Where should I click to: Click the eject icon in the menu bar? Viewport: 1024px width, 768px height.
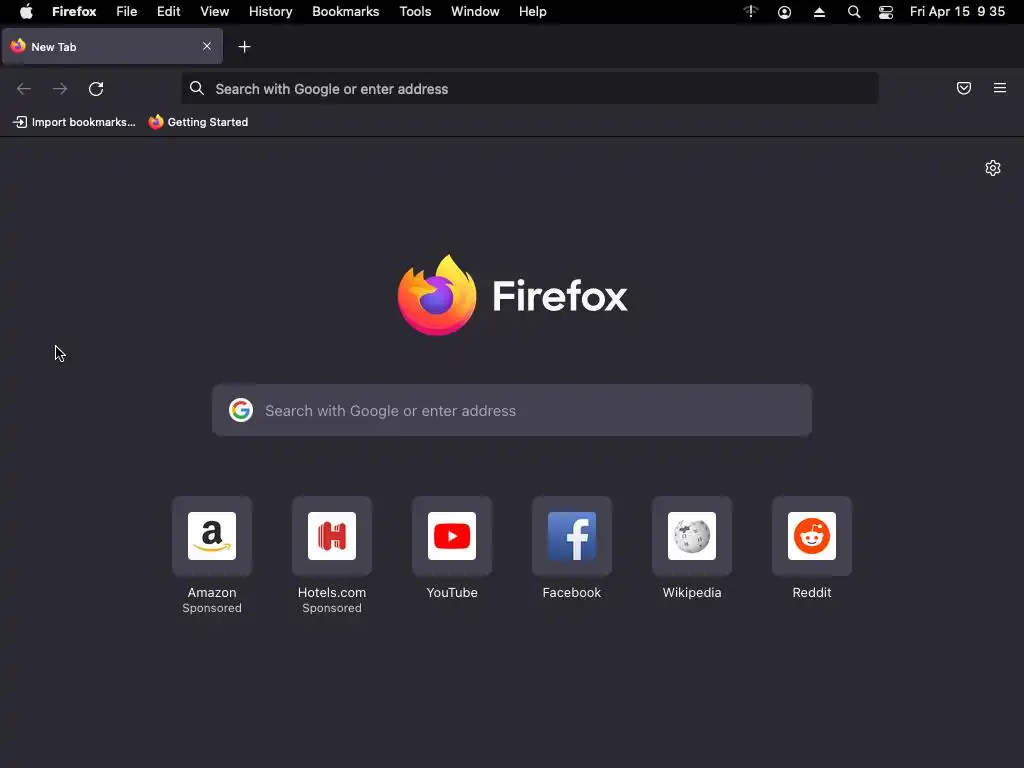tap(819, 12)
